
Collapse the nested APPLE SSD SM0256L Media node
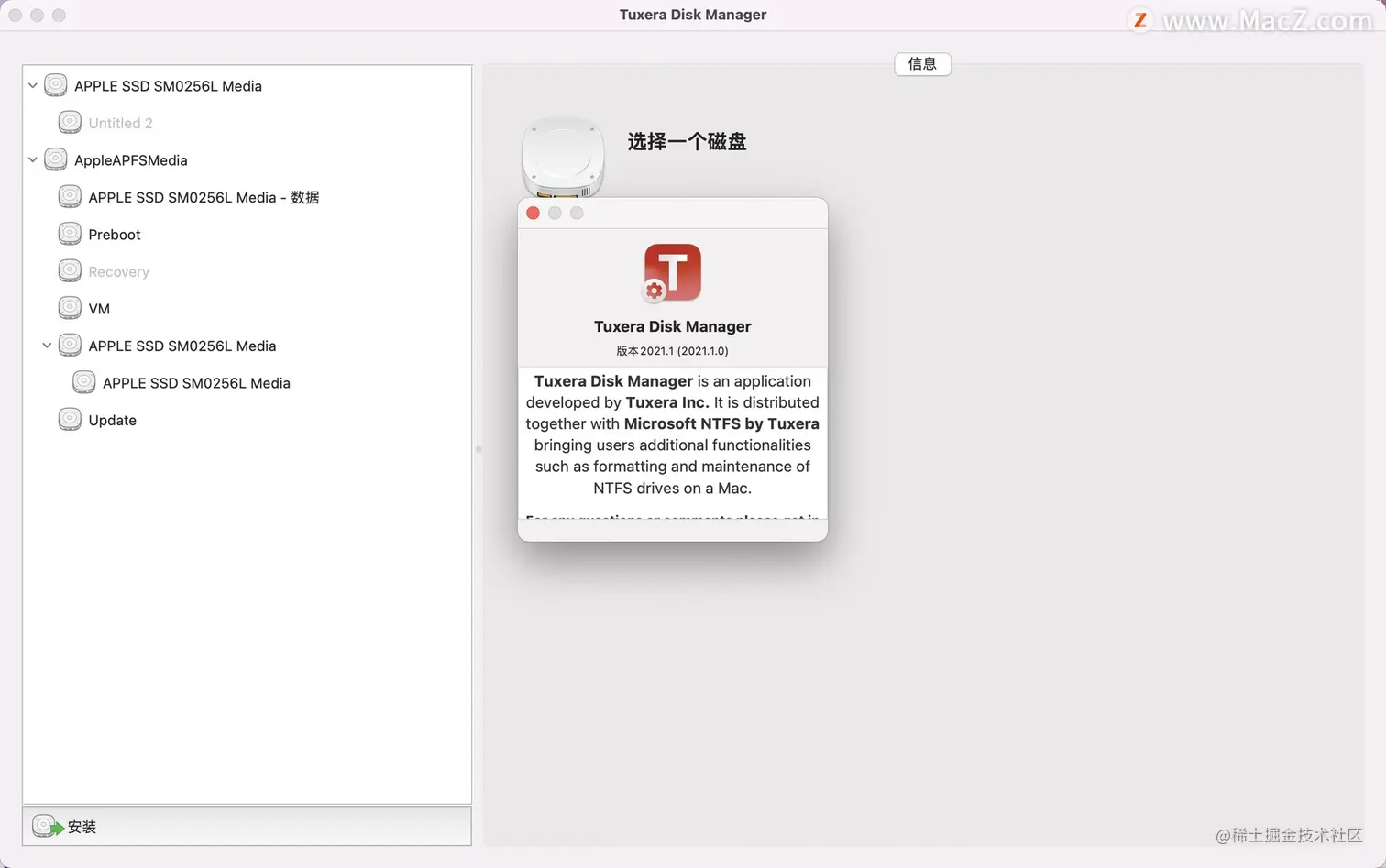pos(47,346)
